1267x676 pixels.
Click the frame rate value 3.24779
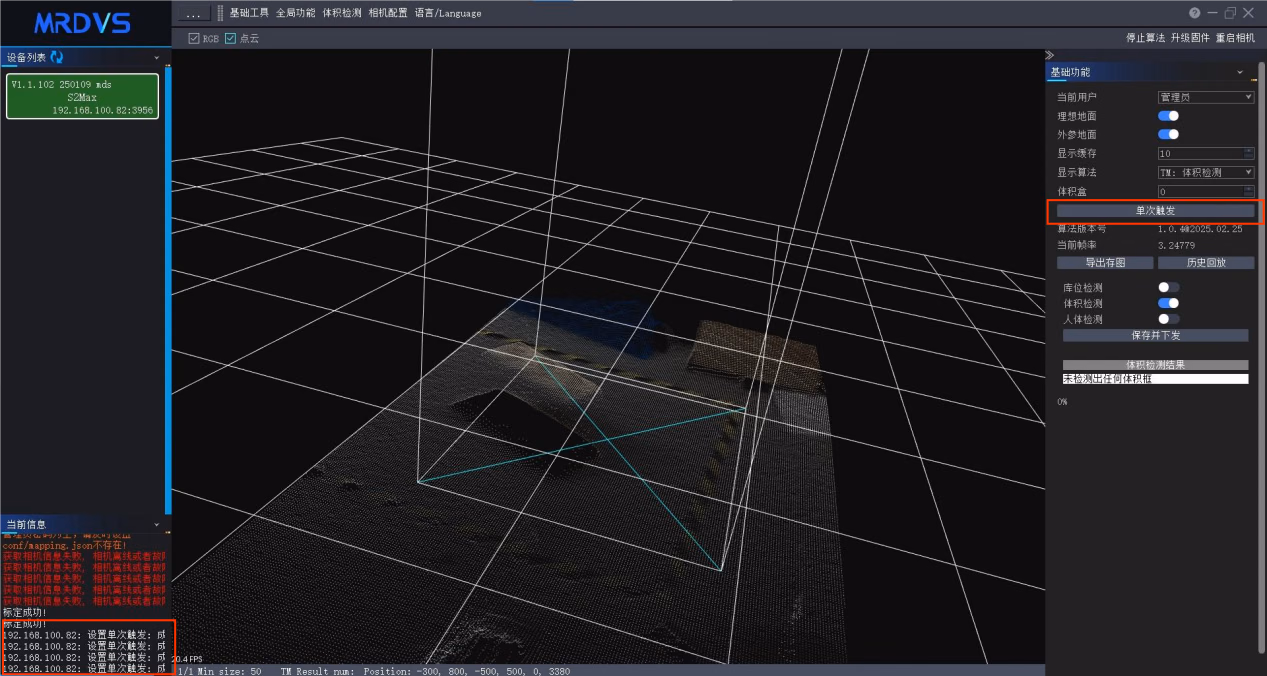point(1176,245)
